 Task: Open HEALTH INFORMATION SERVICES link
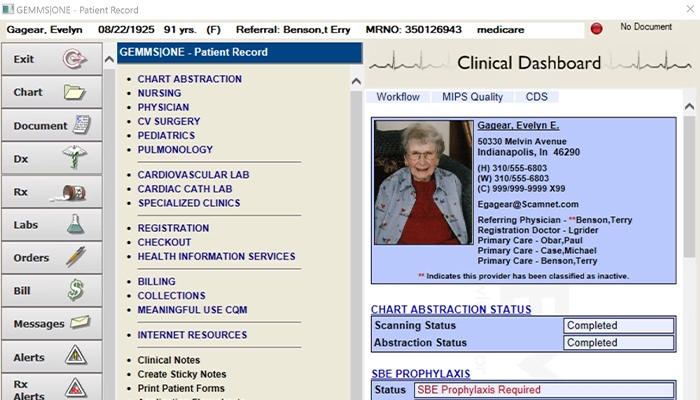(217, 257)
